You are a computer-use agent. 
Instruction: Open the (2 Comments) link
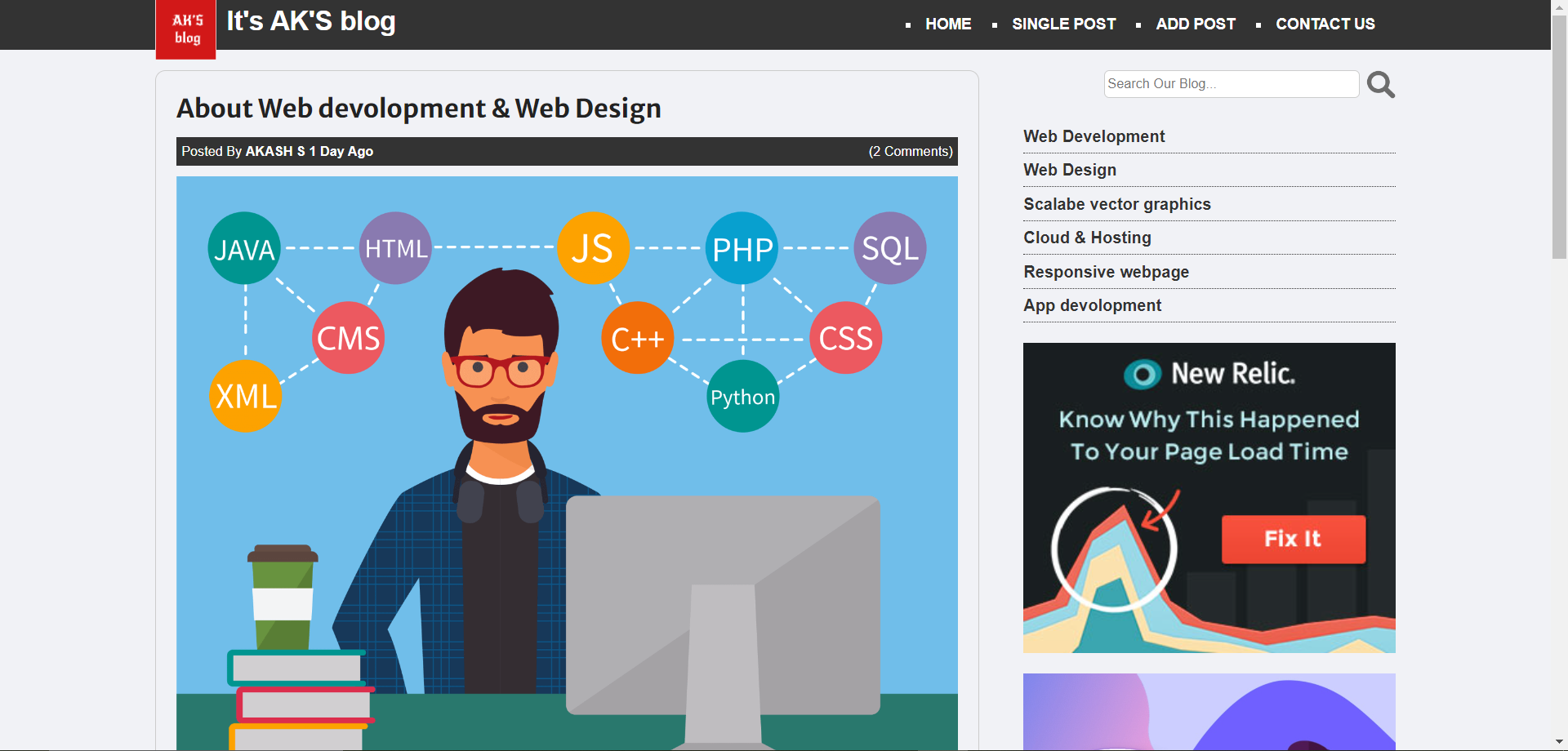point(911,151)
